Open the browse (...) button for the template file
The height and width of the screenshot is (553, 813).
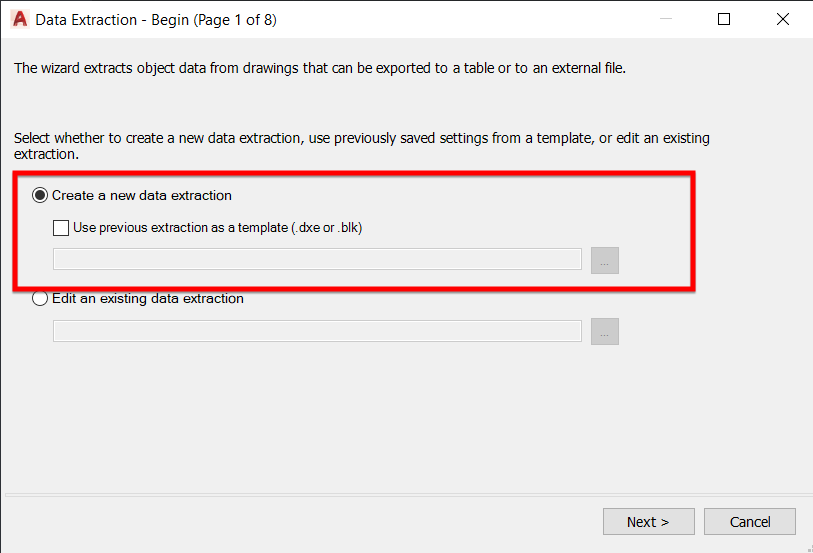pos(605,260)
